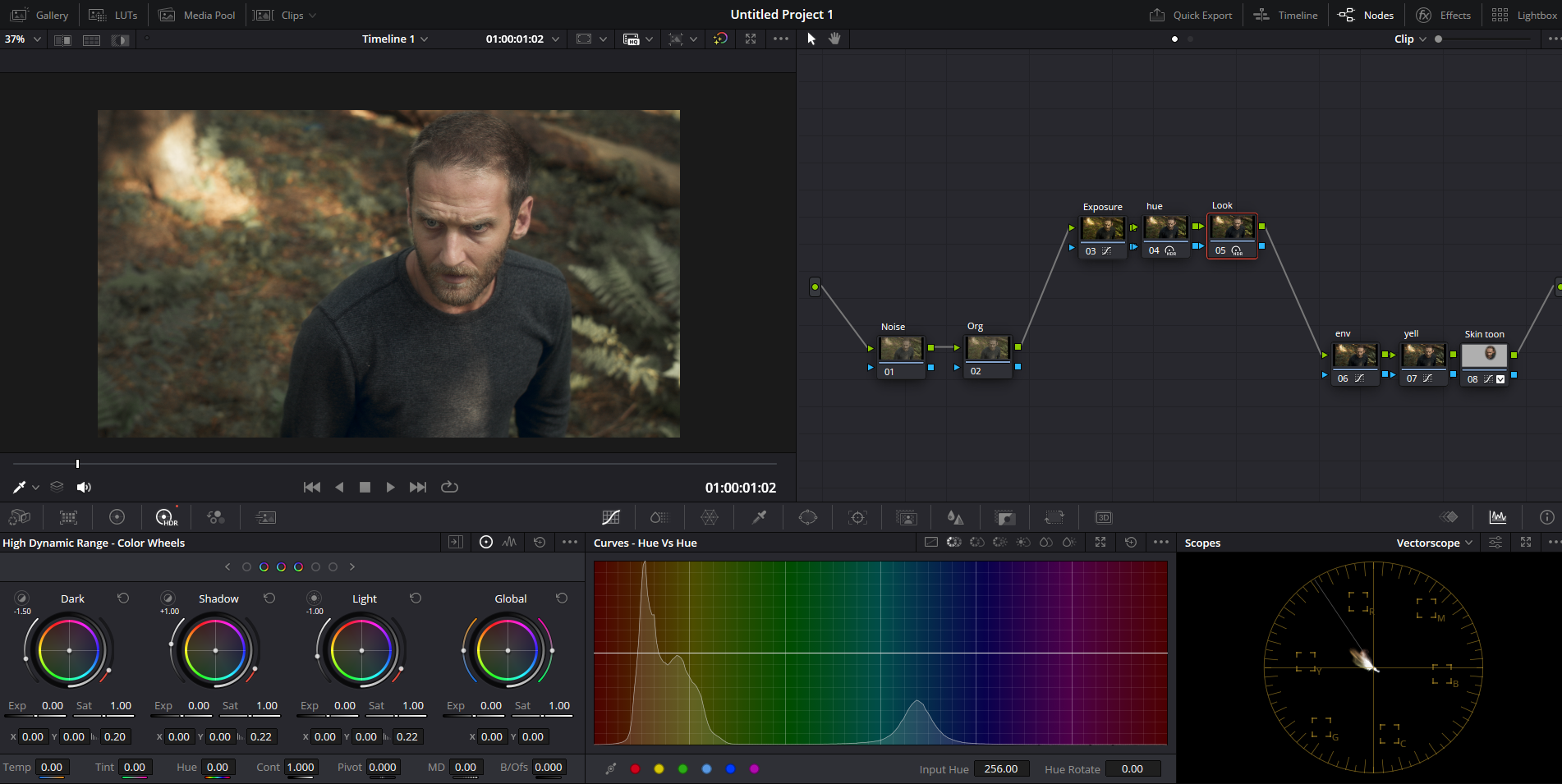Open scope settings for Vectorscope
1562x784 pixels.
[x=1495, y=543]
